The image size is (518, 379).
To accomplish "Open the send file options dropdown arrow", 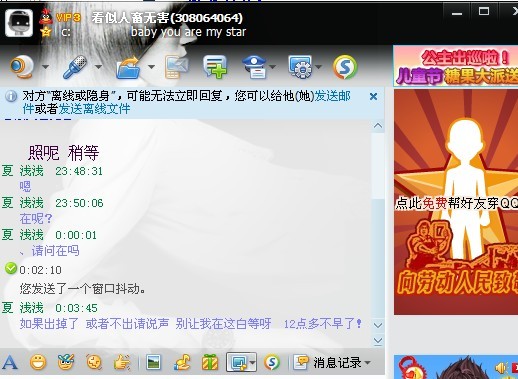I will [151, 67].
